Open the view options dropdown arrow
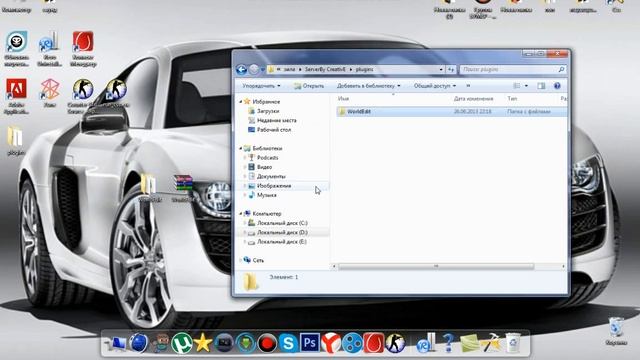 pyautogui.click(x=526, y=86)
